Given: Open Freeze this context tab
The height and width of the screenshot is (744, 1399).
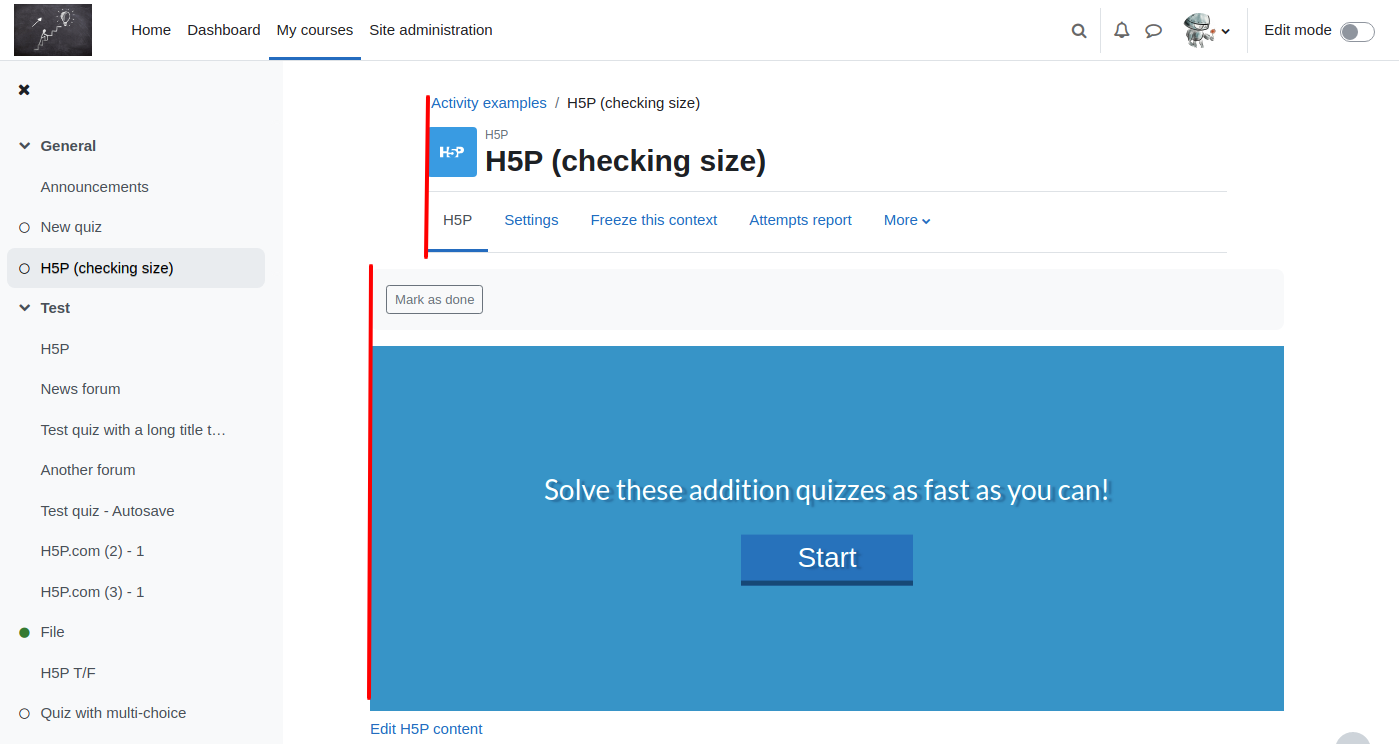Looking at the screenshot, I should [x=654, y=220].
